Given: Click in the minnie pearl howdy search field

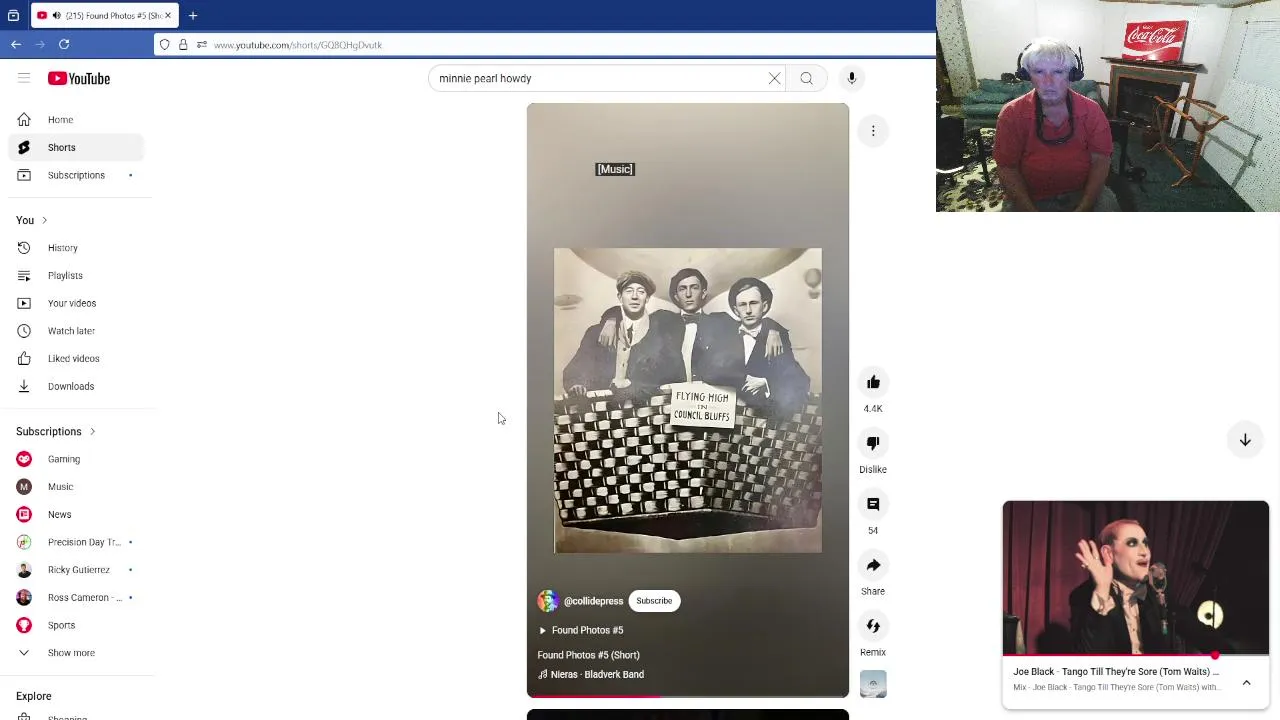Looking at the screenshot, I should pos(600,78).
